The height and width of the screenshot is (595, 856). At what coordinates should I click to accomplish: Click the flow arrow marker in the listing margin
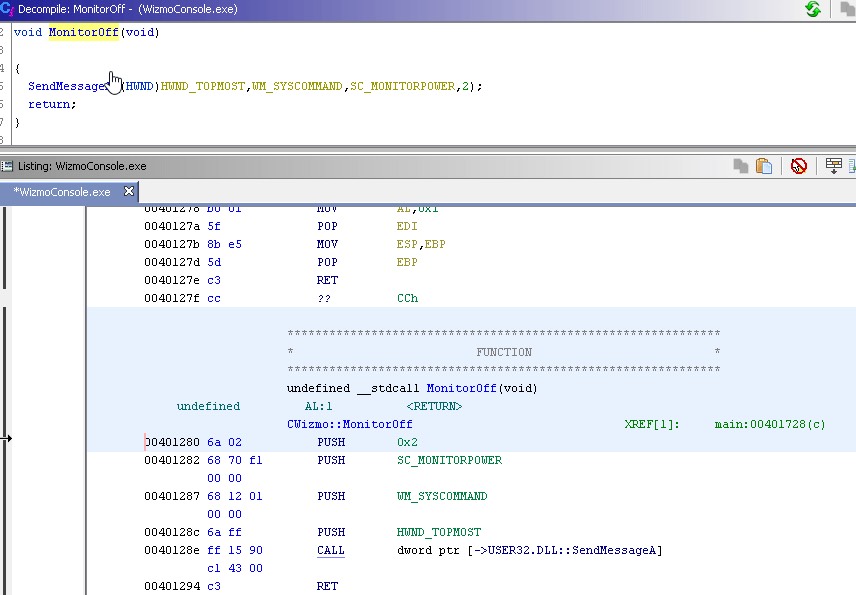6,438
